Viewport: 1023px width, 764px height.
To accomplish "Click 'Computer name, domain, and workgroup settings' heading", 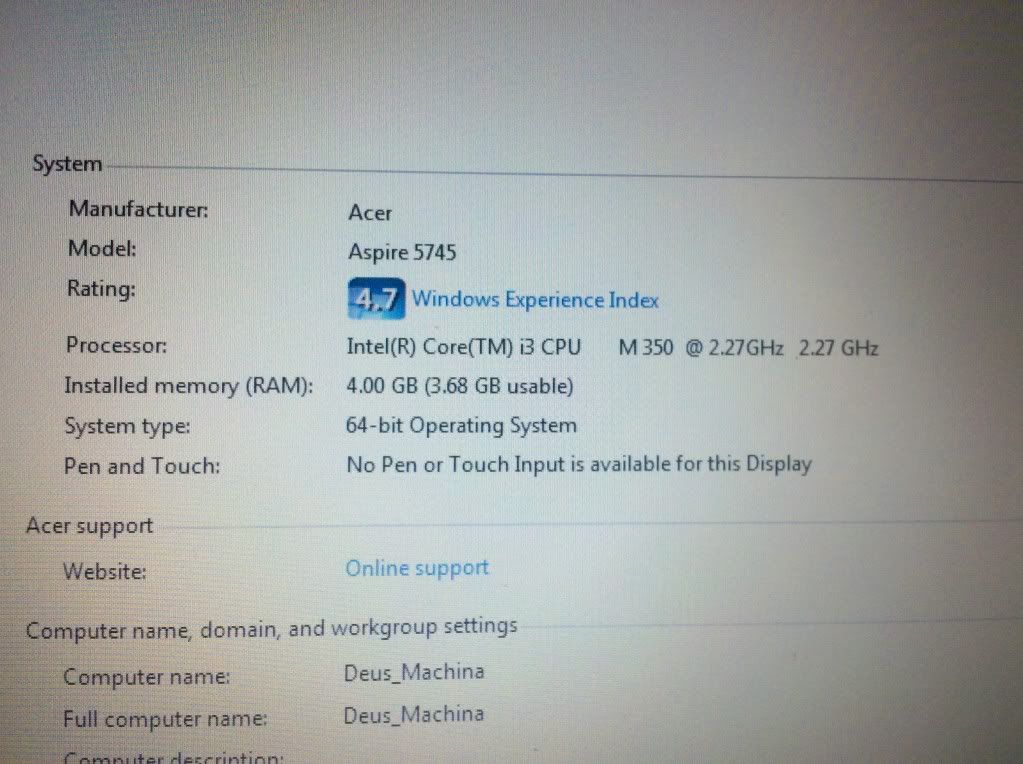I will (271, 629).
